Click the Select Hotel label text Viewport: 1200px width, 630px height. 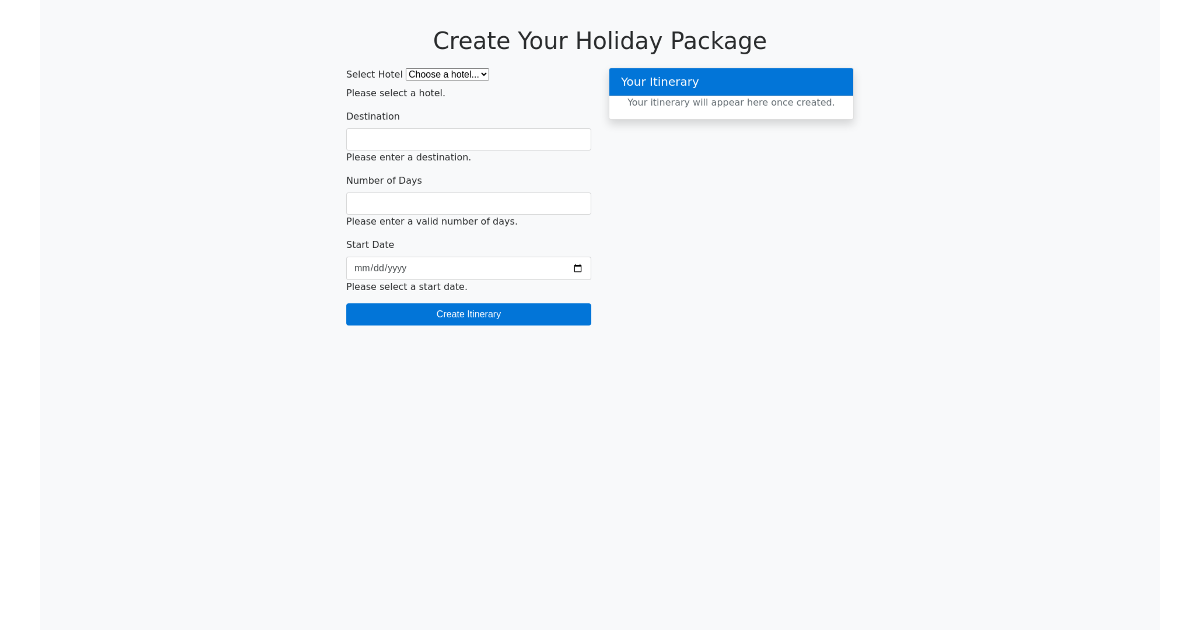click(374, 74)
